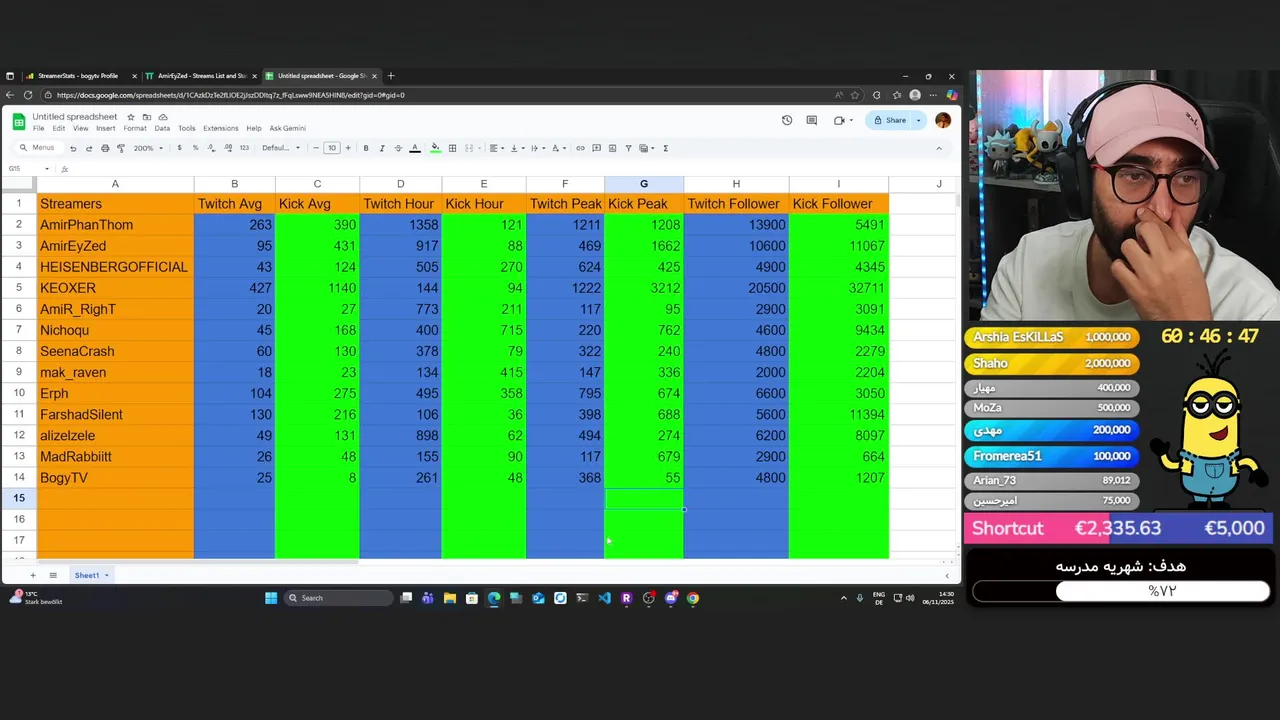Open Chrome from the taskbar
Screen dimensions: 1280x720
point(693,598)
